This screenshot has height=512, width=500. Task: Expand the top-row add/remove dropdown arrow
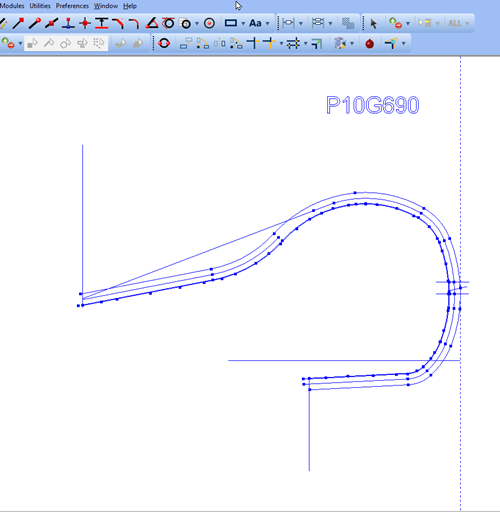tap(408, 23)
